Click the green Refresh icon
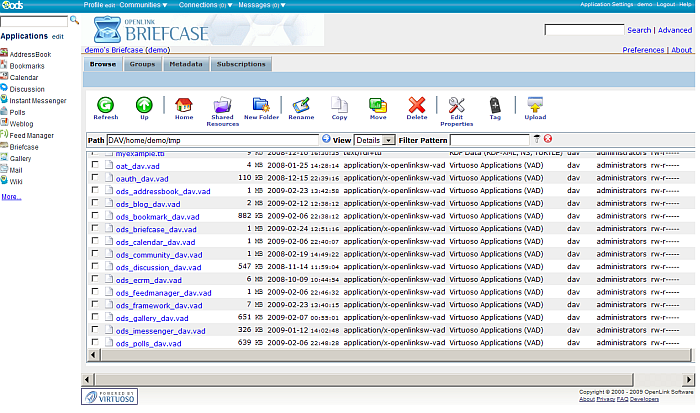This screenshot has width=700, height=413. (x=105, y=103)
